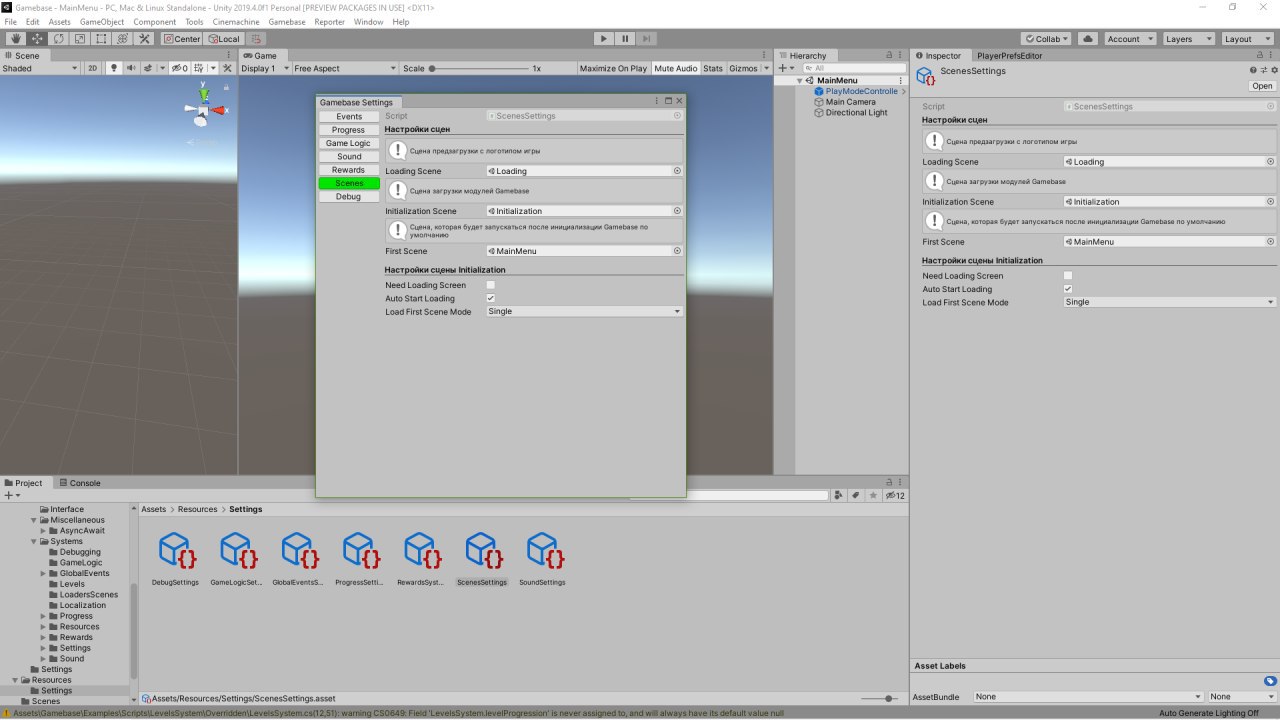Screen dimensions: 1280x720
Task: Toggle Scene view audio (speaker icon)
Action: 131,68
